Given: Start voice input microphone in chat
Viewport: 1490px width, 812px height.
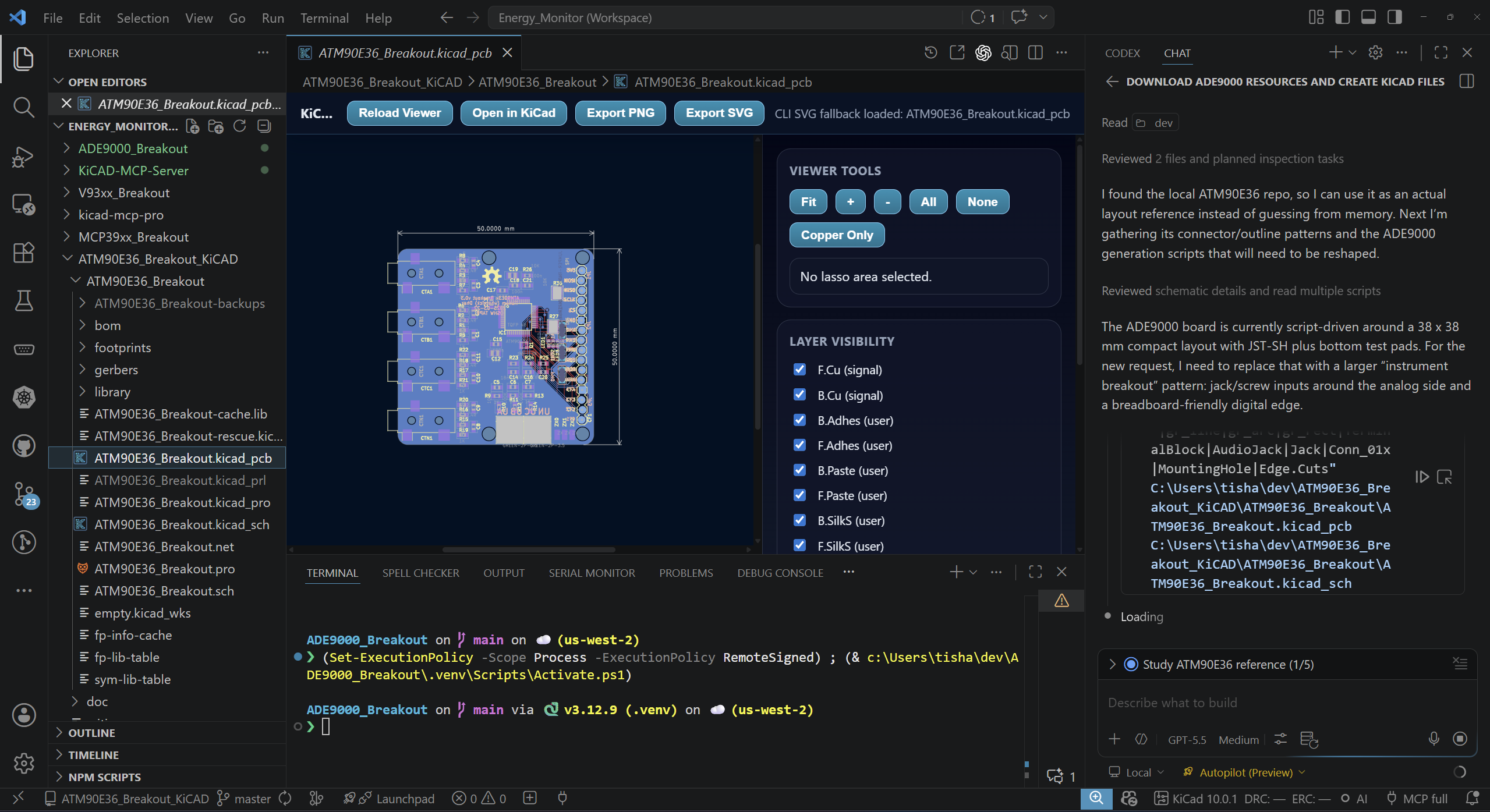Looking at the screenshot, I should 1434,739.
